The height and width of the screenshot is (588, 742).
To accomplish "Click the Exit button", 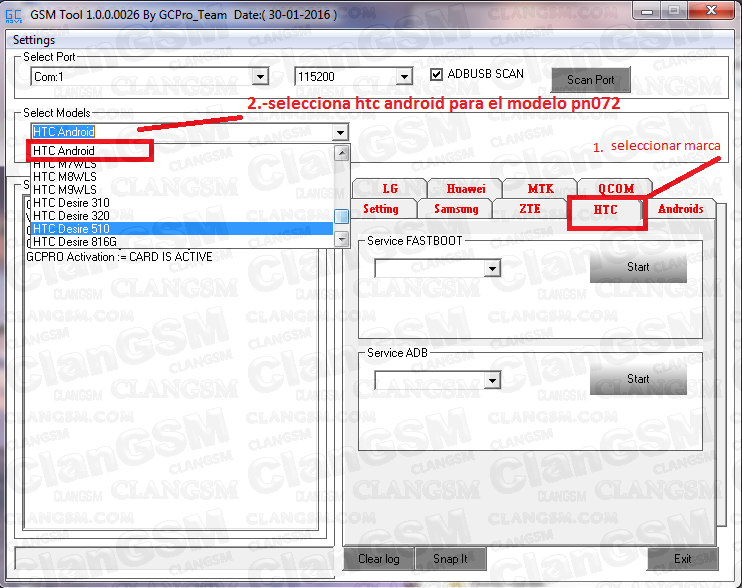I will 682,559.
